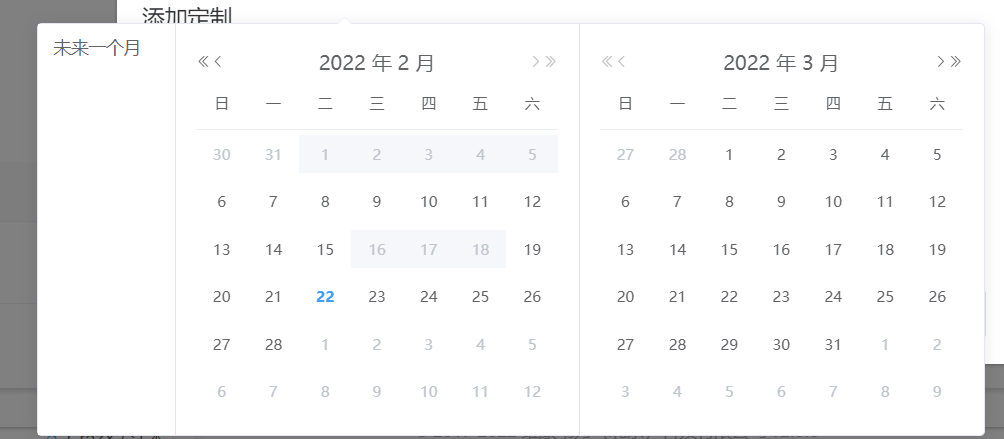The height and width of the screenshot is (439, 1004).
Task: Go back one year in February panel
Action: [x=203, y=62]
